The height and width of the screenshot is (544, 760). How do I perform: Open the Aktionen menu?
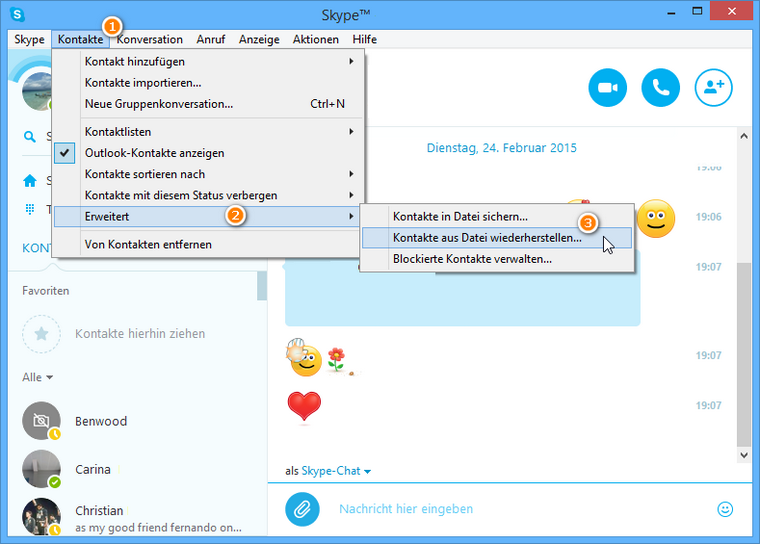click(316, 39)
